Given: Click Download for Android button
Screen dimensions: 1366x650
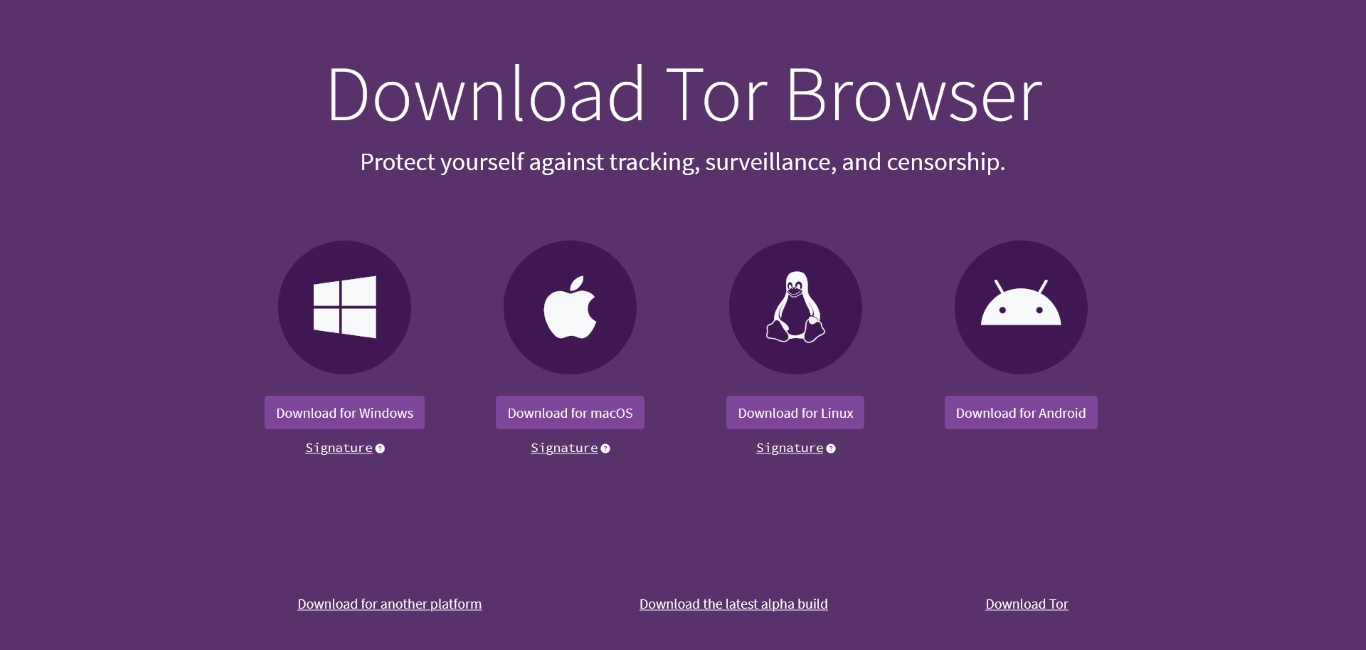Looking at the screenshot, I should point(1021,413).
